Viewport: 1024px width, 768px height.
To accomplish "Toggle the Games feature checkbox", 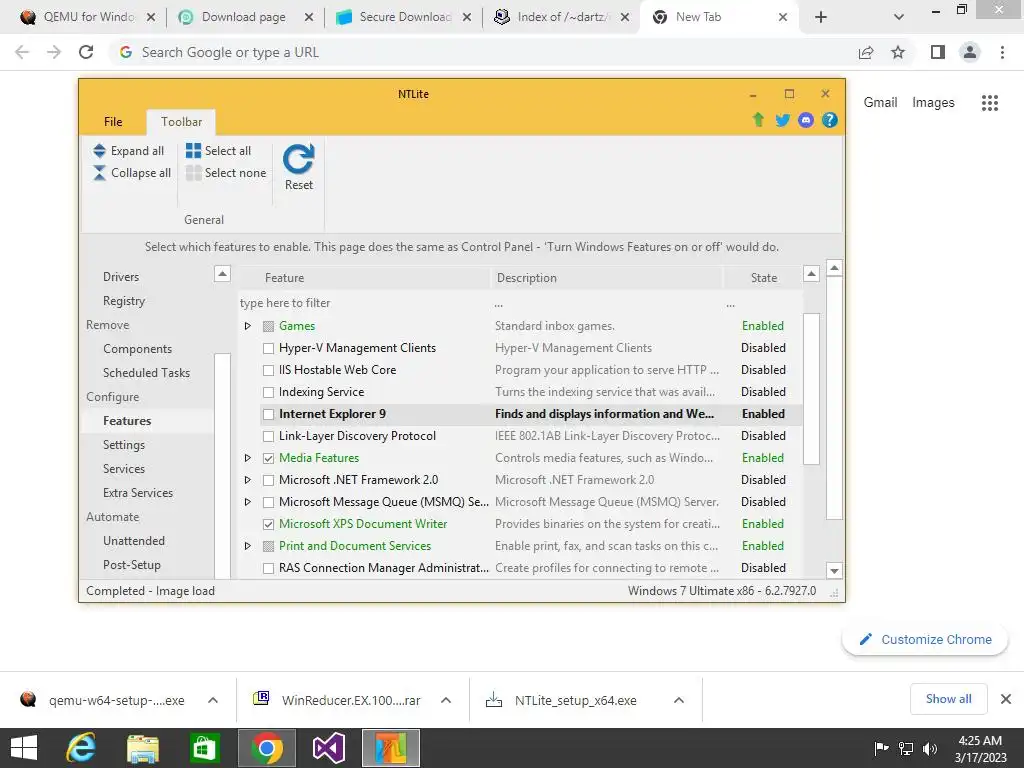I will [x=268, y=326].
